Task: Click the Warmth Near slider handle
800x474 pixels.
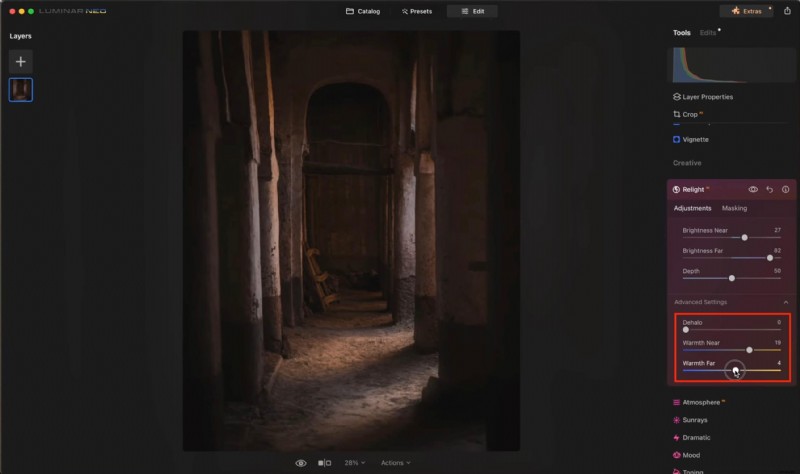Action: tap(749, 350)
